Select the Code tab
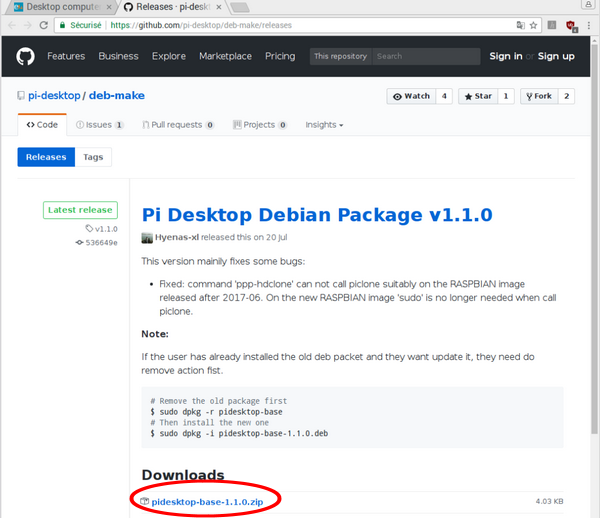The width and height of the screenshot is (600, 518). pyautogui.click(x=42, y=125)
